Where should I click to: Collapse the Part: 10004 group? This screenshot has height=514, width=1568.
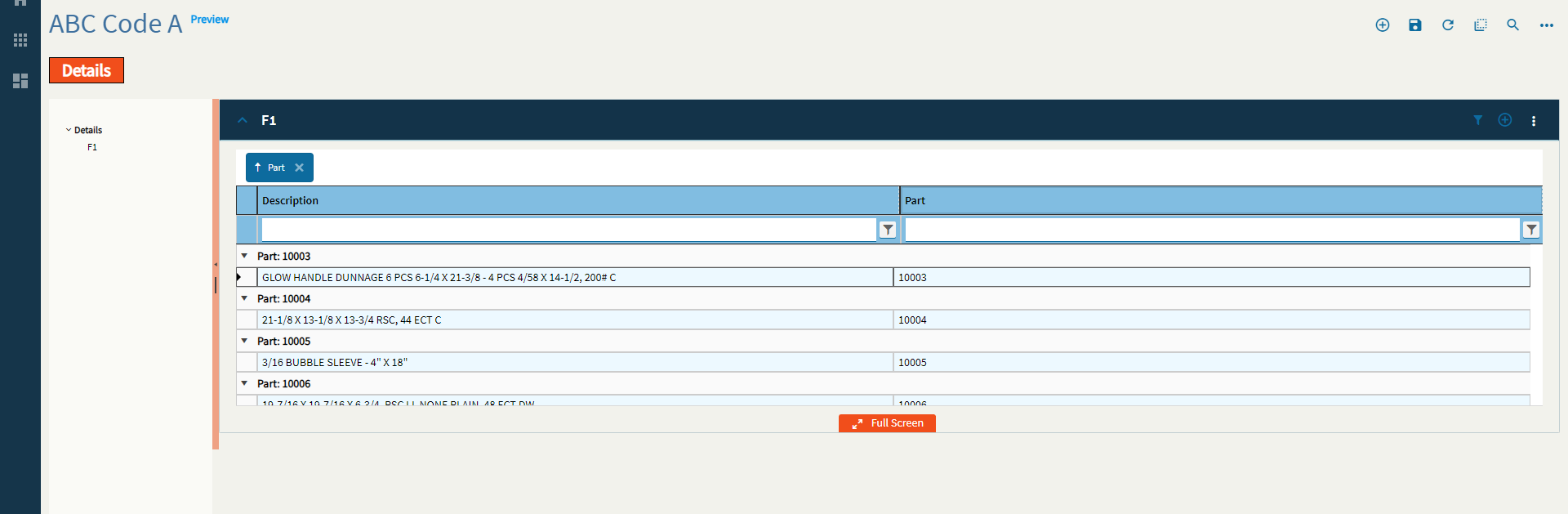[244, 298]
